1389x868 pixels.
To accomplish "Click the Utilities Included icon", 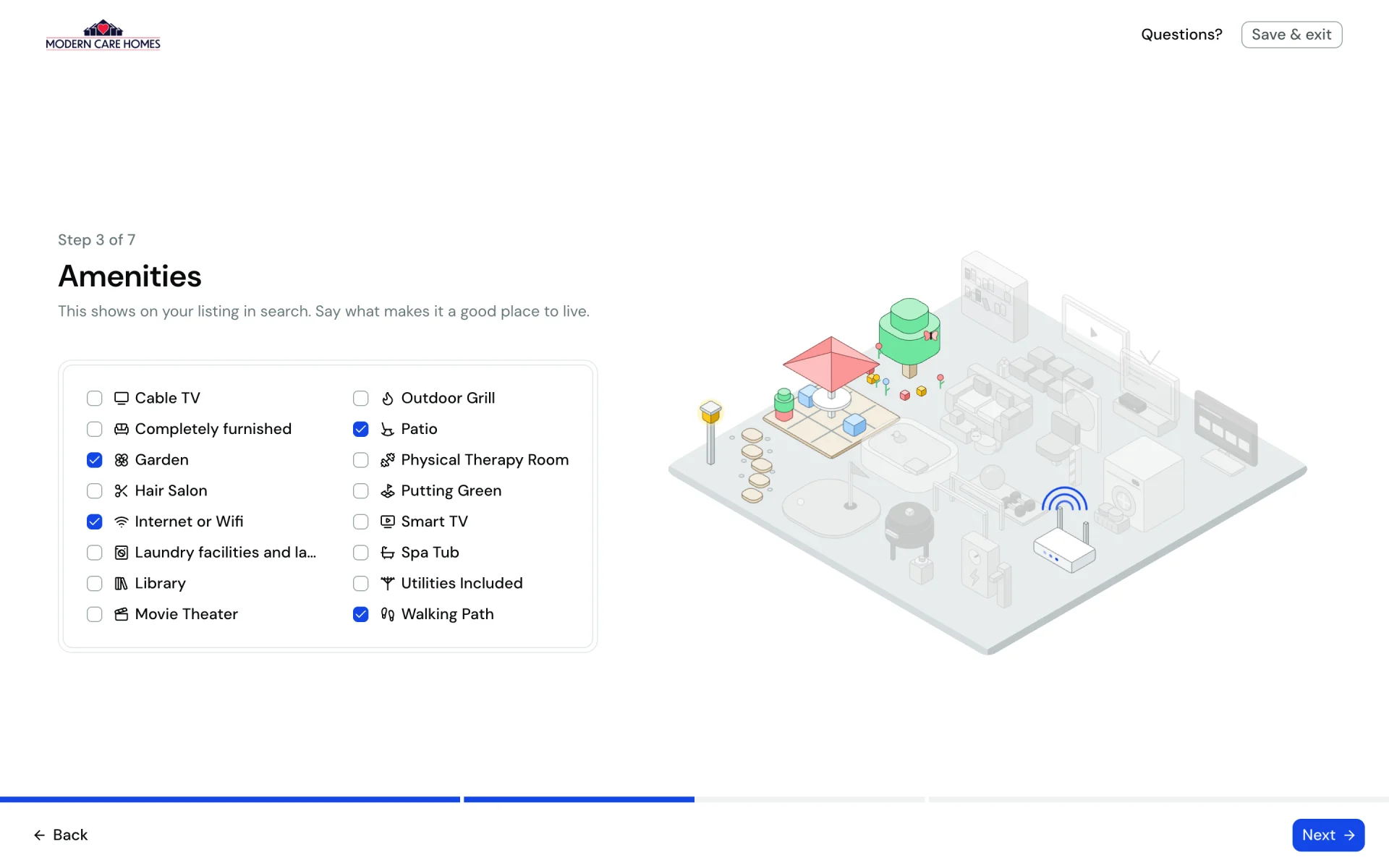I will pos(388,584).
